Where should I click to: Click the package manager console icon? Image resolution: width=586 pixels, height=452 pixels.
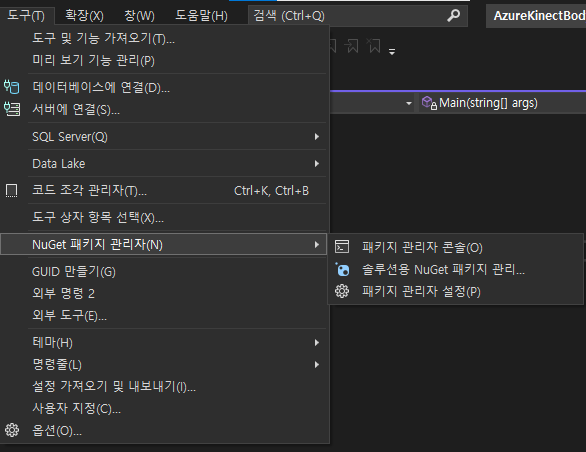(342, 247)
